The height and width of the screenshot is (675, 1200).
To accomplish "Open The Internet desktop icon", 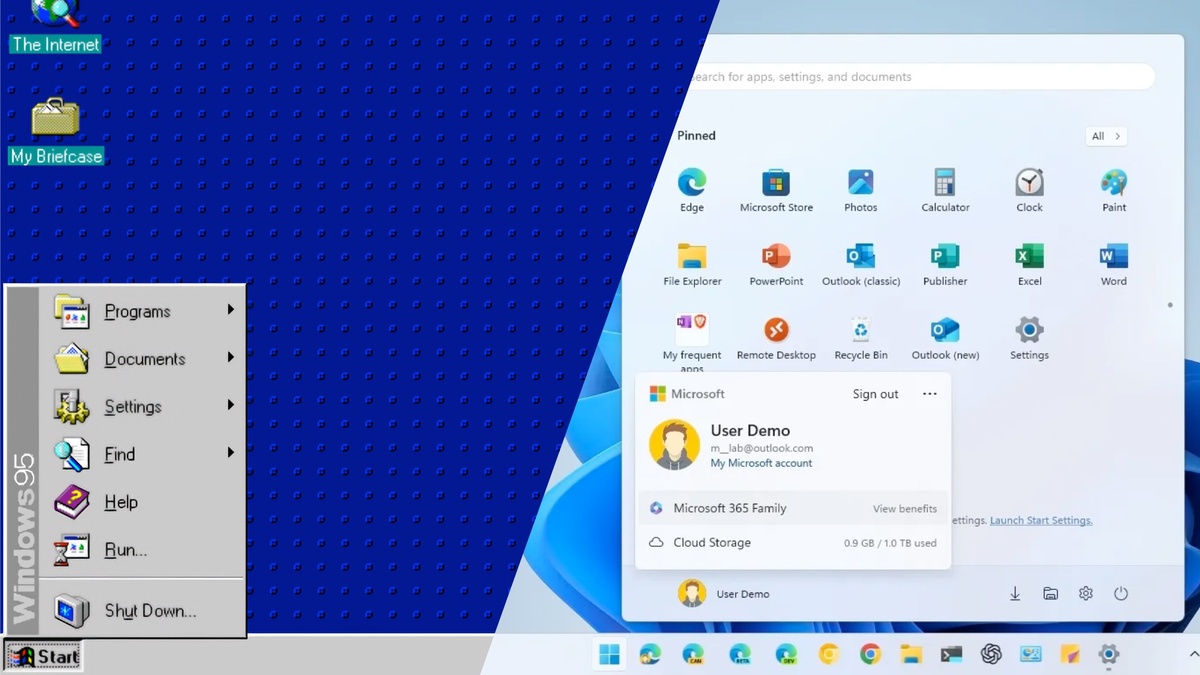I will [55, 26].
